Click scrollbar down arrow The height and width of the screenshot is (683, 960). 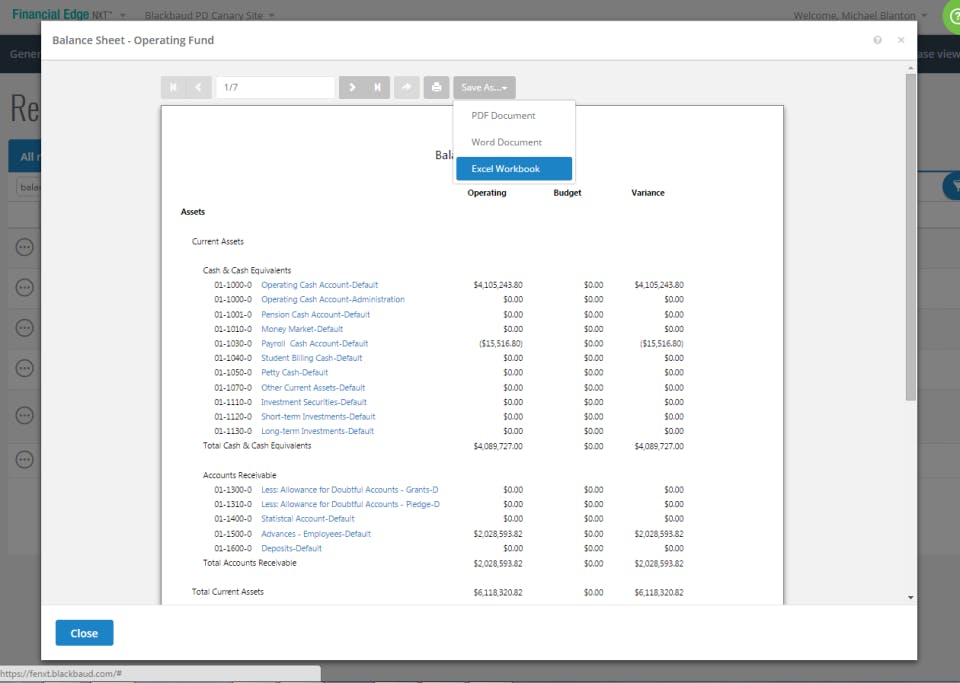[x=911, y=597]
